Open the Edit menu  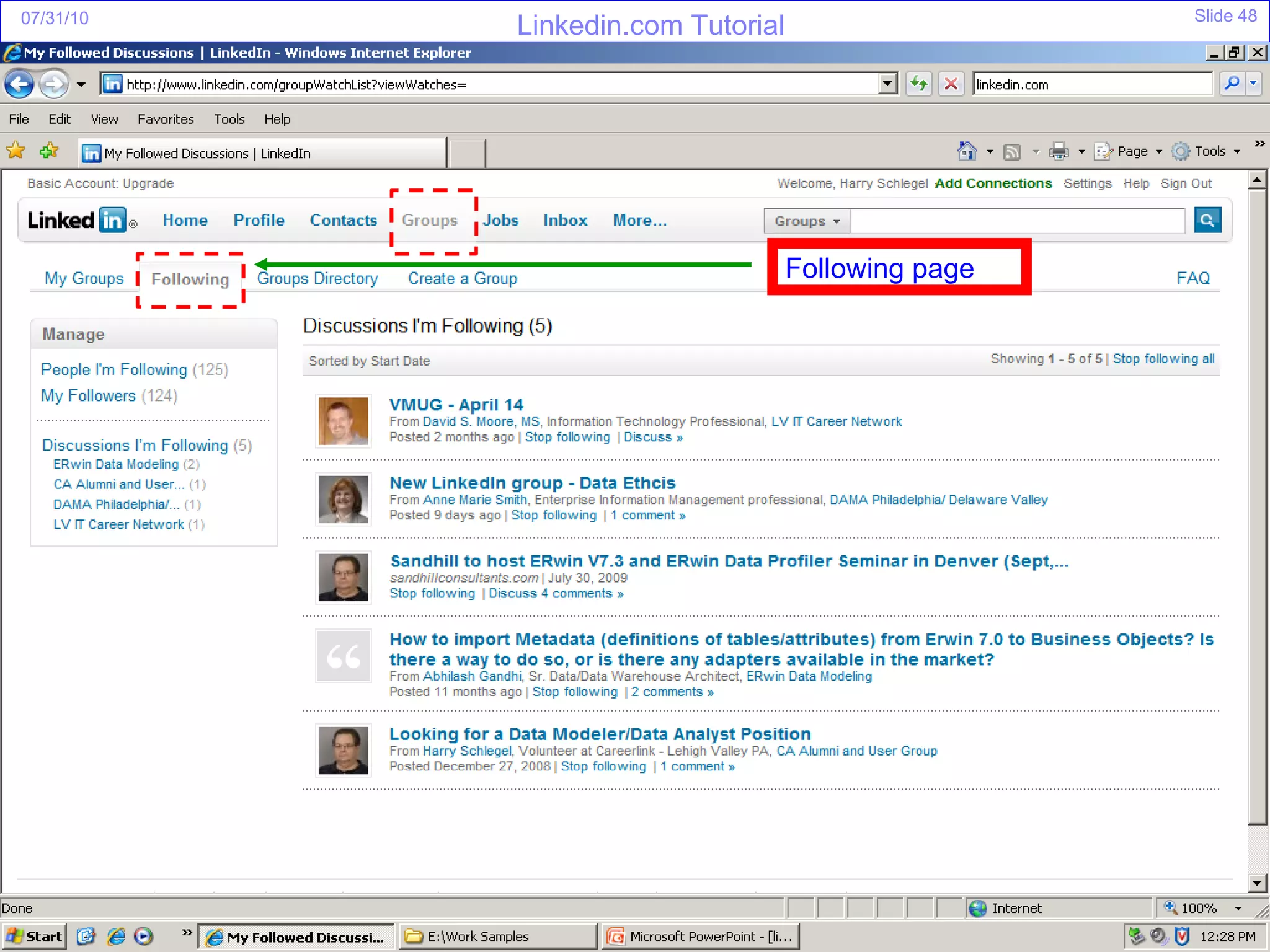click(x=60, y=119)
